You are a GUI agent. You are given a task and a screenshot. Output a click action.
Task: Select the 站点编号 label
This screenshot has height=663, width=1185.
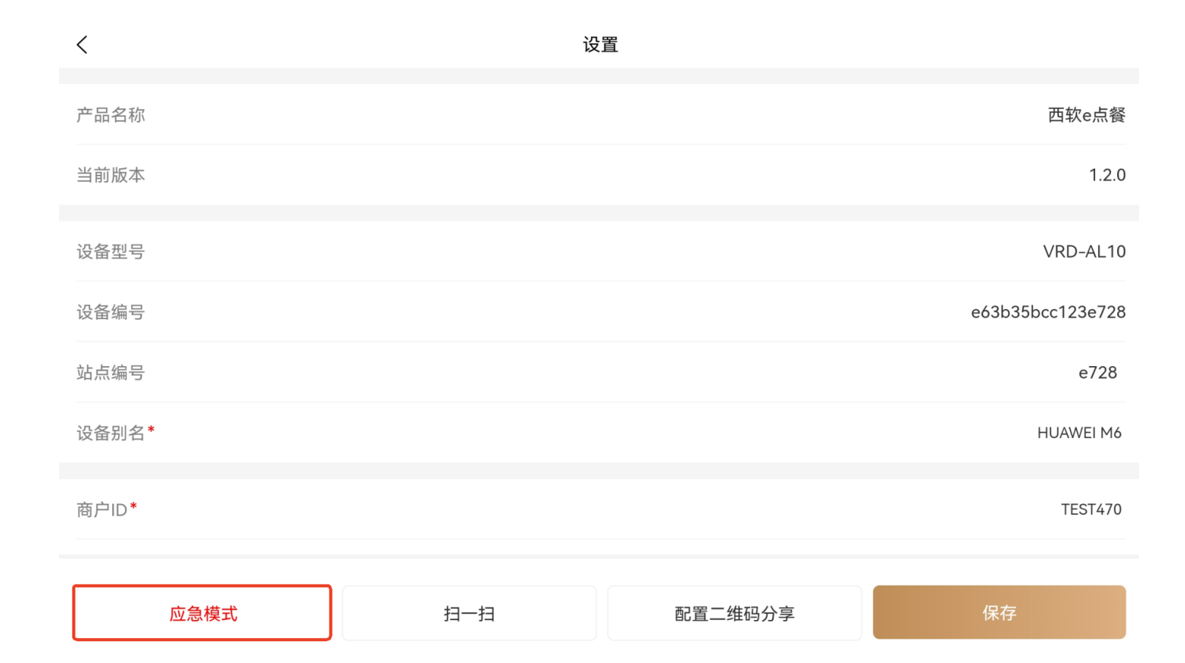(x=111, y=372)
